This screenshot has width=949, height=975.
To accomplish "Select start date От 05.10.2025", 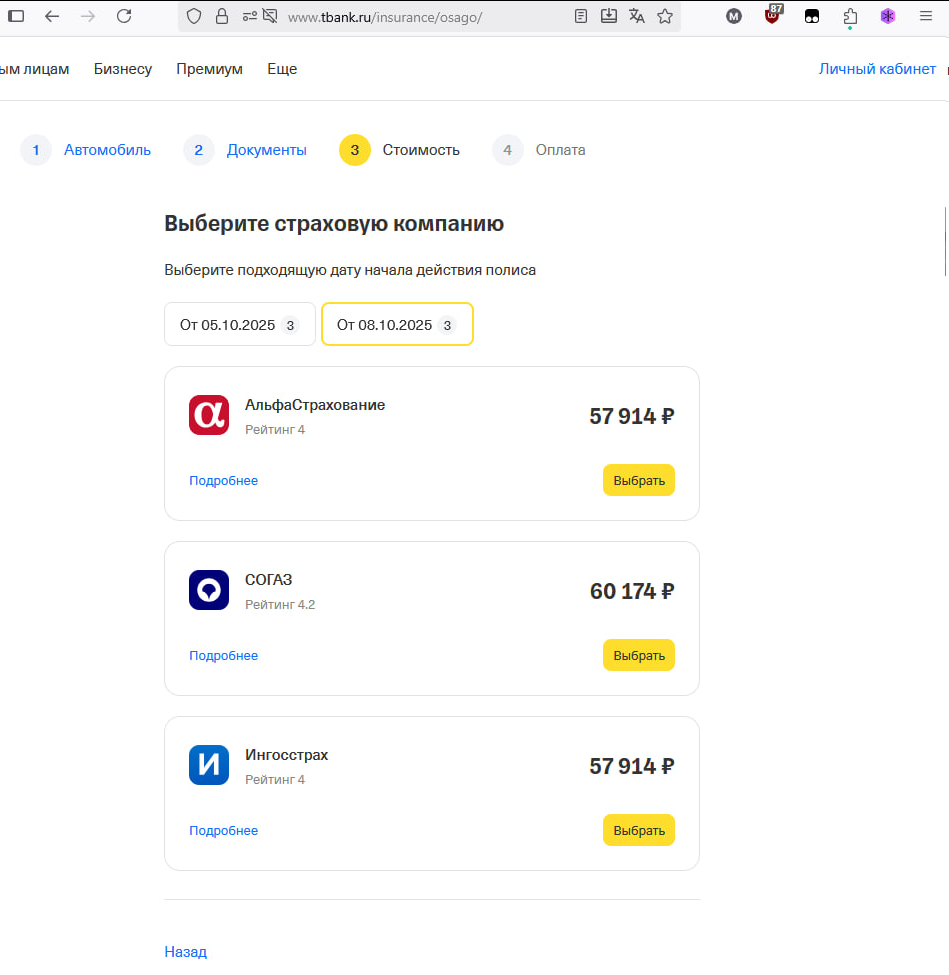I will point(239,325).
